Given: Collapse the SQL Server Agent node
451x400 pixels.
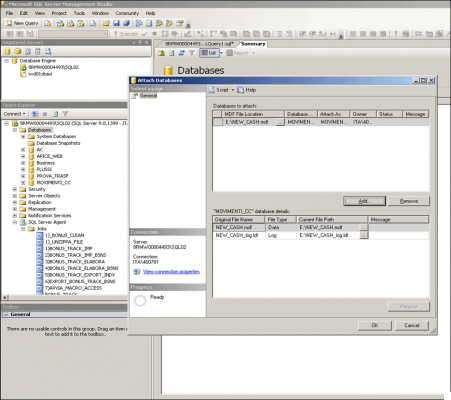Looking at the screenshot, I should [15, 222].
